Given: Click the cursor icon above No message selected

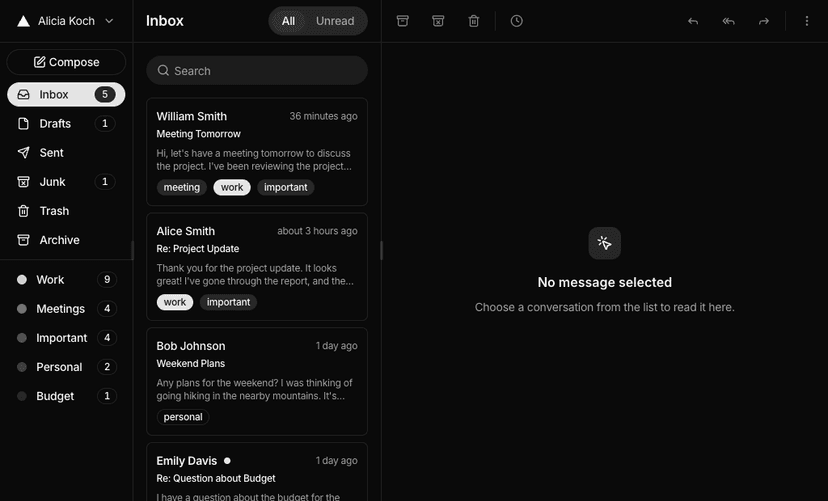Looking at the screenshot, I should (x=605, y=243).
